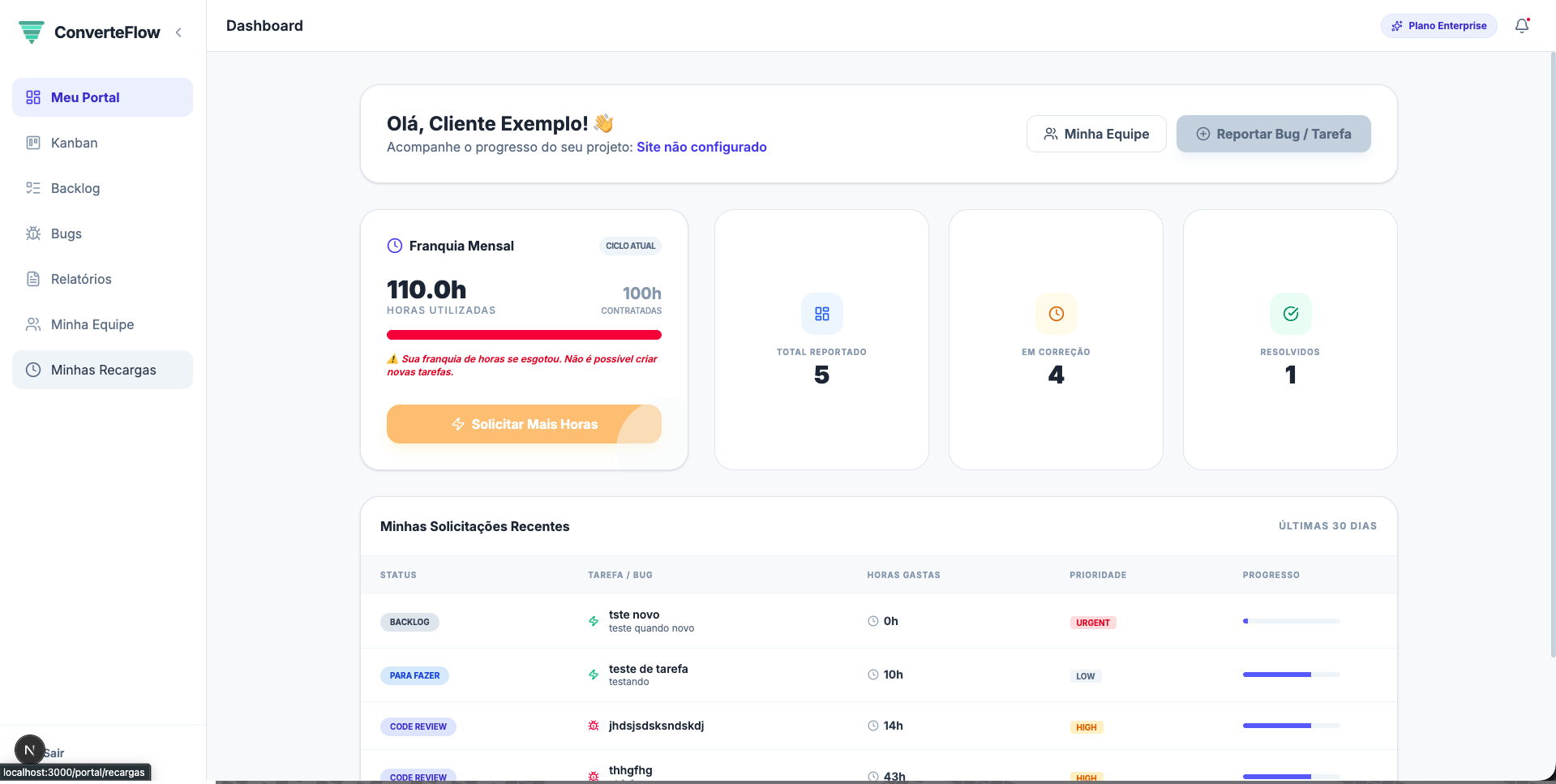Click the Reportar Bug / Tarefa button

pyautogui.click(x=1273, y=134)
